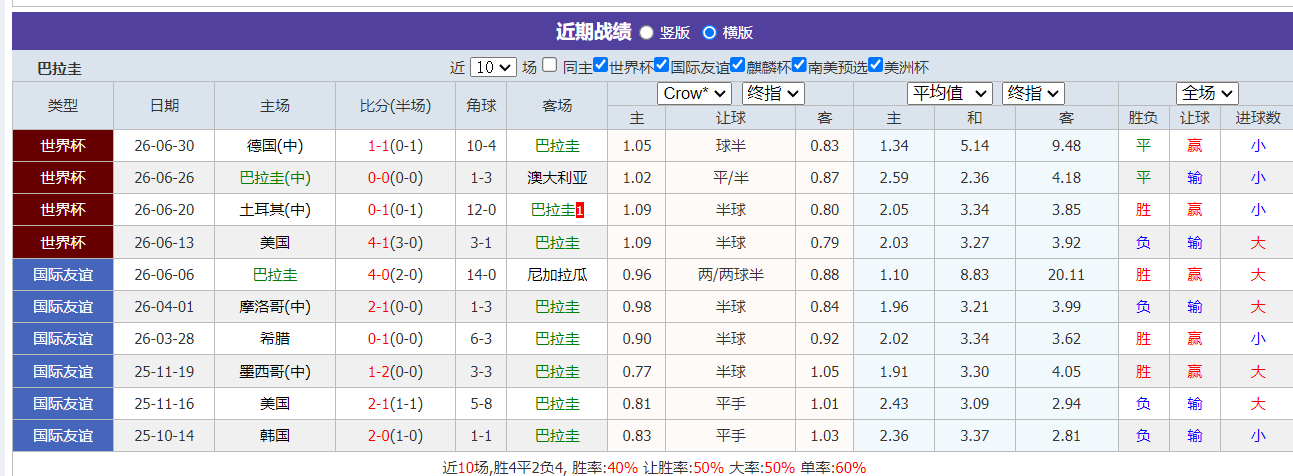This screenshot has width=1293, height=476.
Task: Open the 全场 dropdown
Action: (1207, 93)
